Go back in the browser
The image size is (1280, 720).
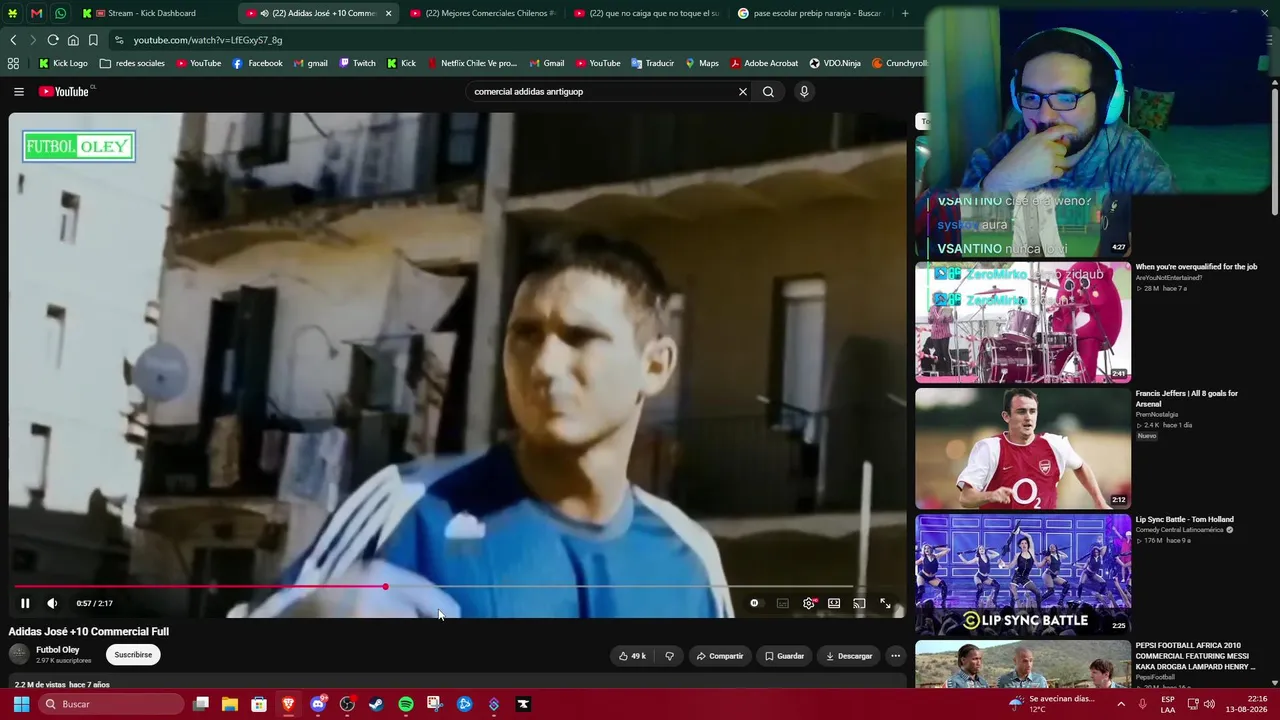[13, 40]
